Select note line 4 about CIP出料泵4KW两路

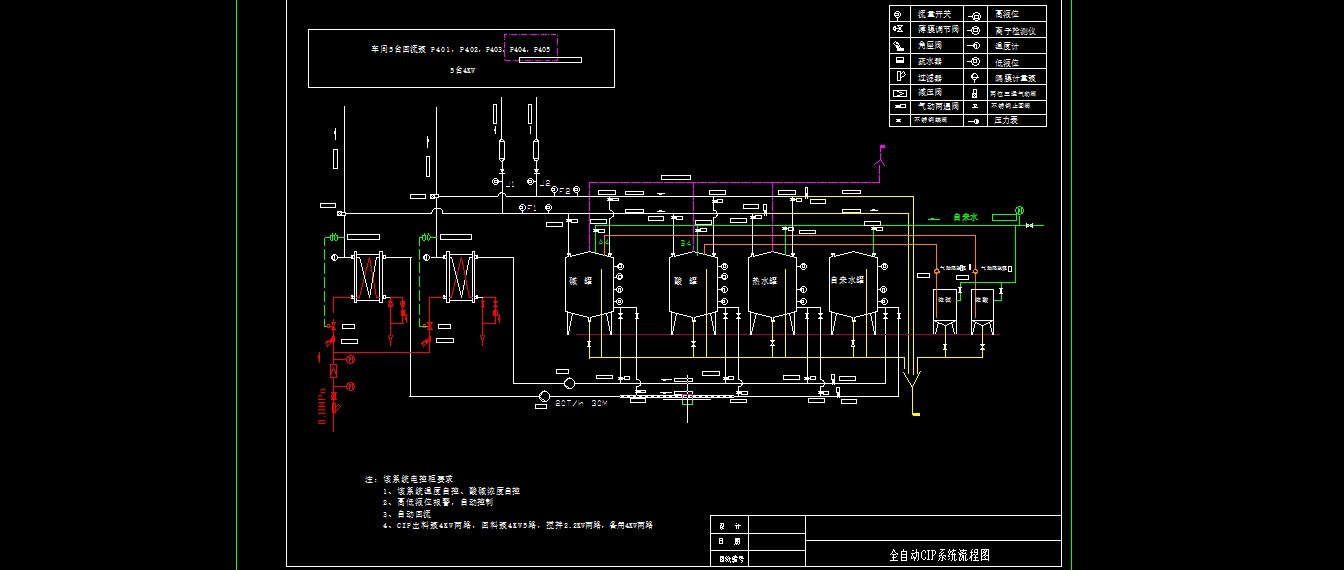(x=519, y=525)
